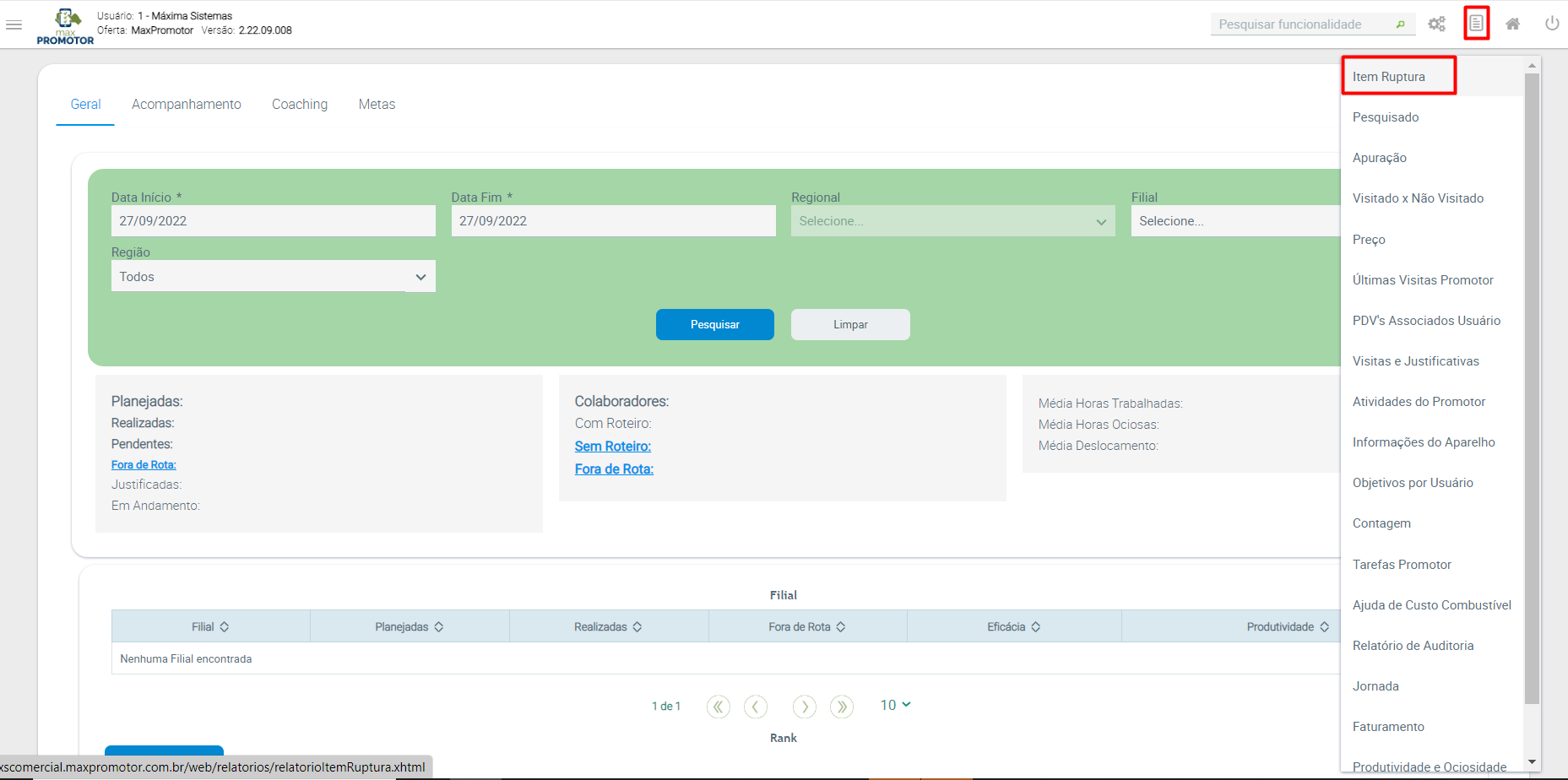The image size is (1568, 780).
Task: Switch to the Acompanhamento tab
Action: coord(187,104)
